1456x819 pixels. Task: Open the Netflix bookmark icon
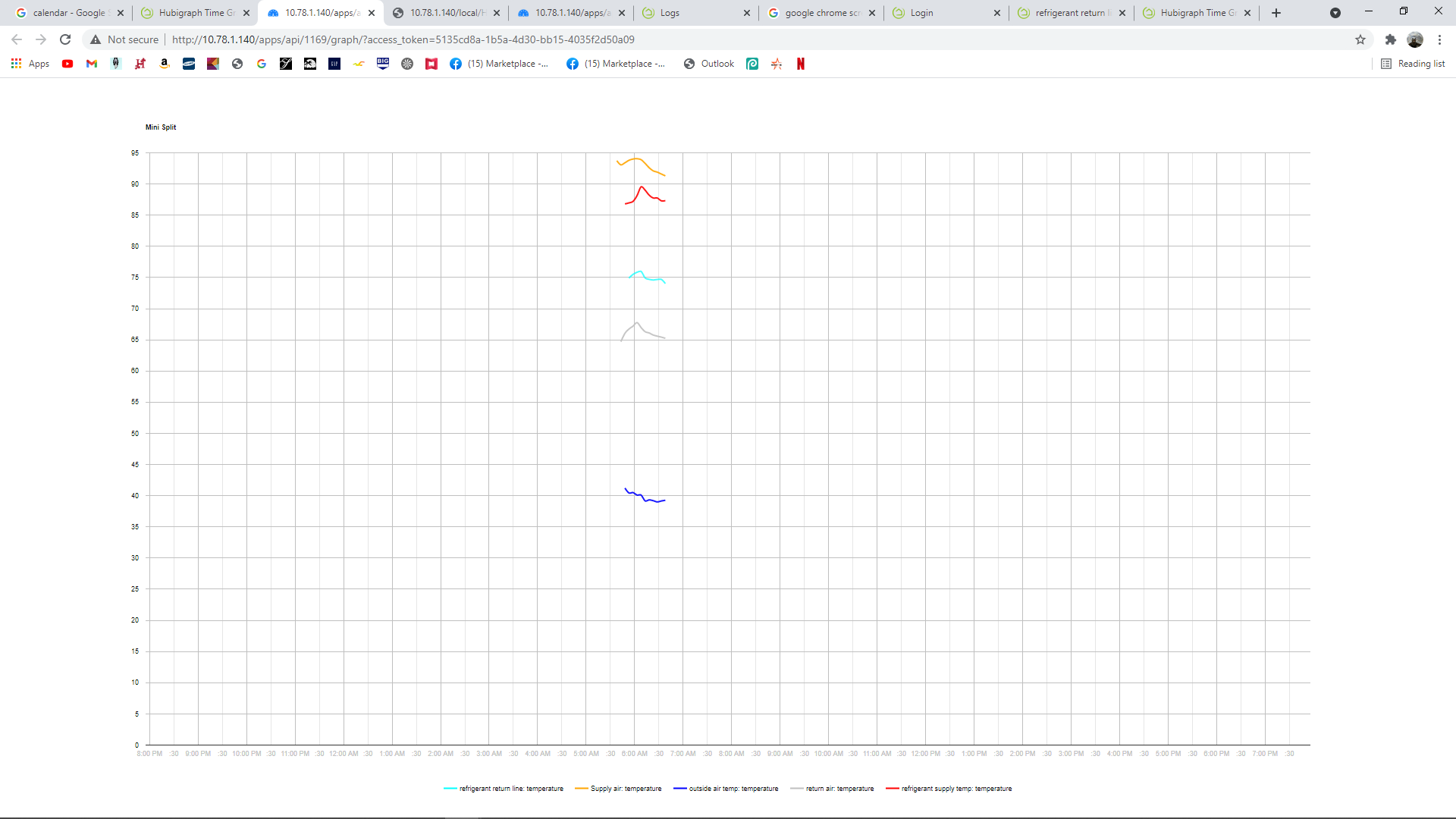pyautogui.click(x=801, y=64)
